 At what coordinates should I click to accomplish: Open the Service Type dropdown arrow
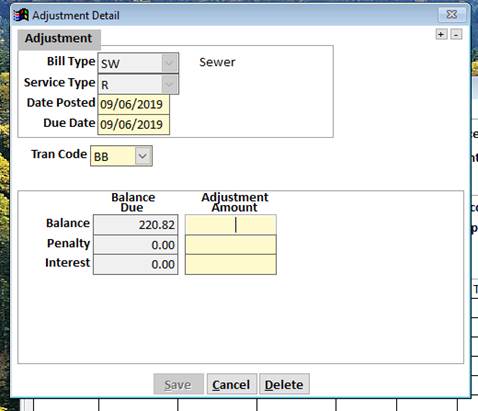tap(170, 84)
